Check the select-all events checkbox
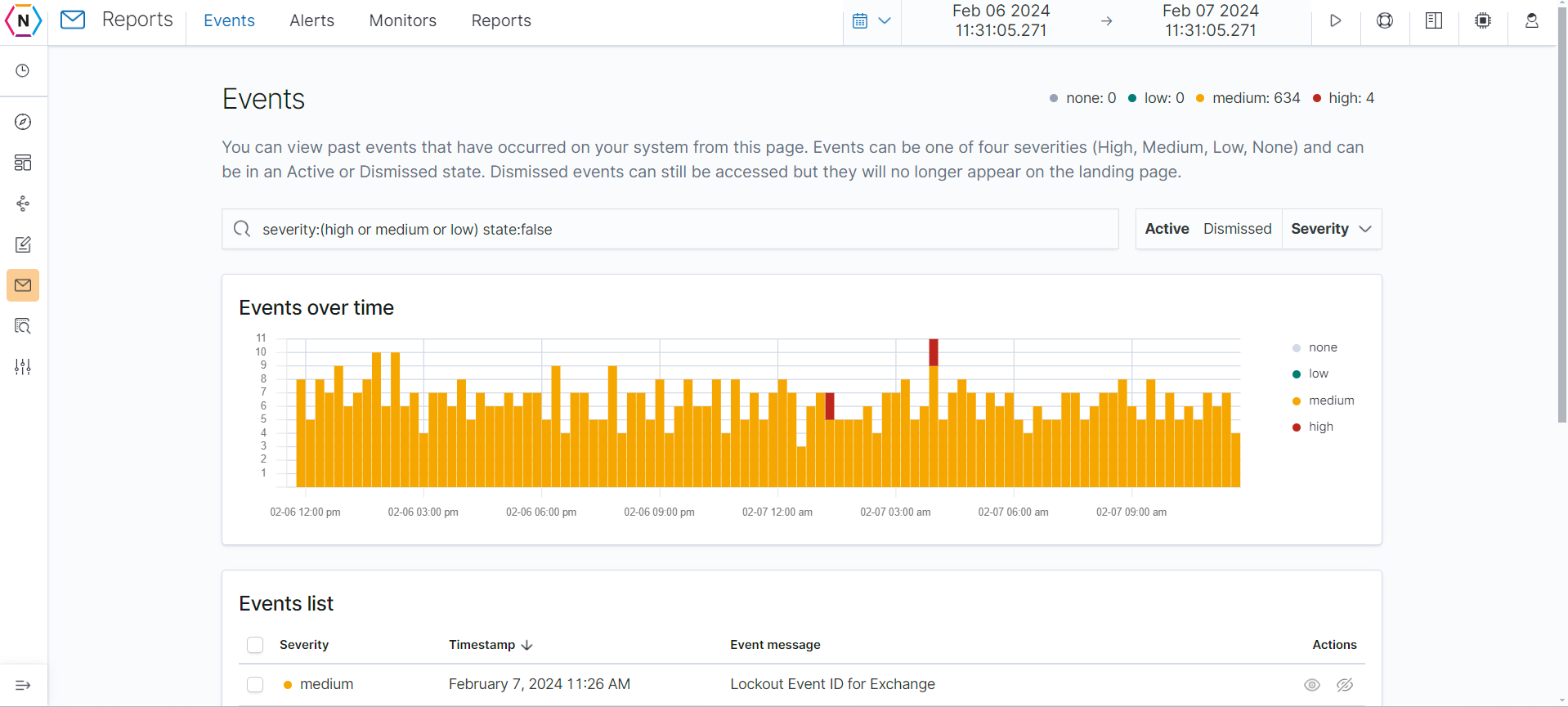Viewport: 1568px width, 707px height. (x=255, y=645)
